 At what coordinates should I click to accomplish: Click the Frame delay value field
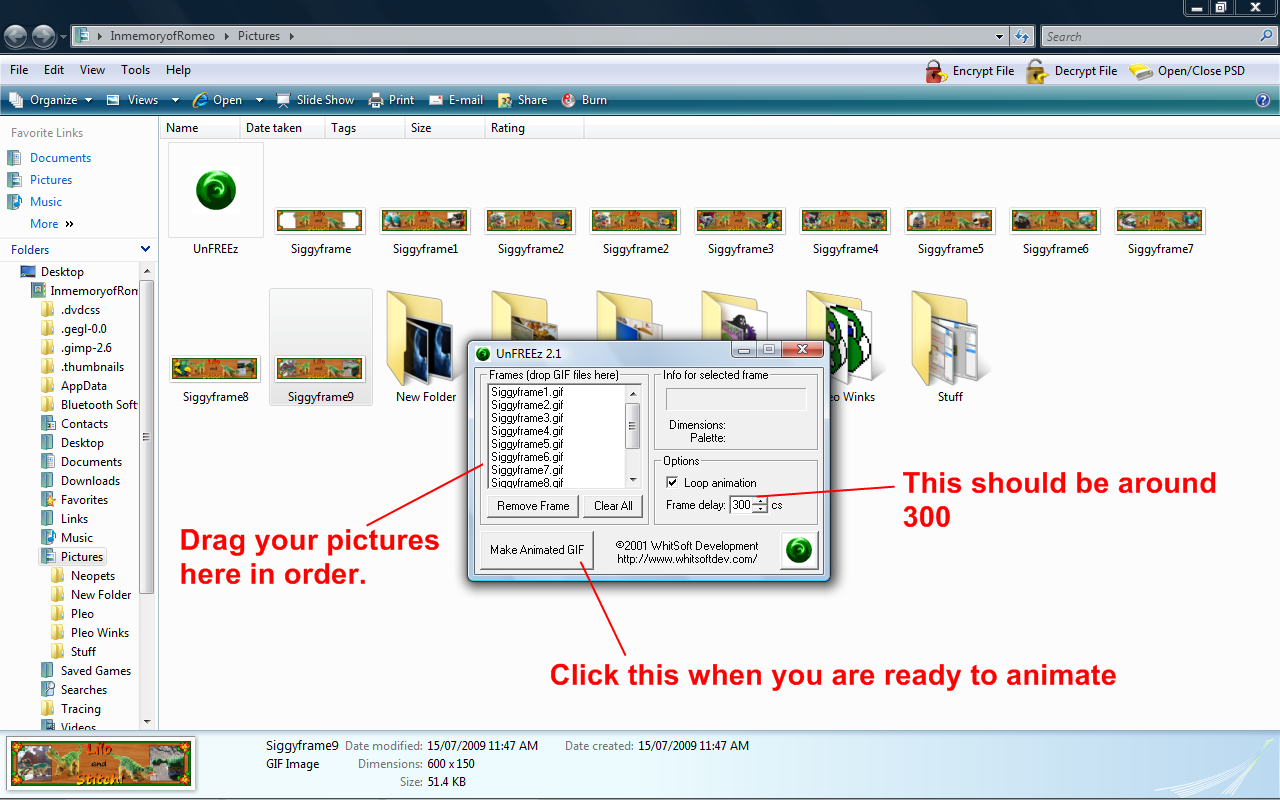(741, 506)
